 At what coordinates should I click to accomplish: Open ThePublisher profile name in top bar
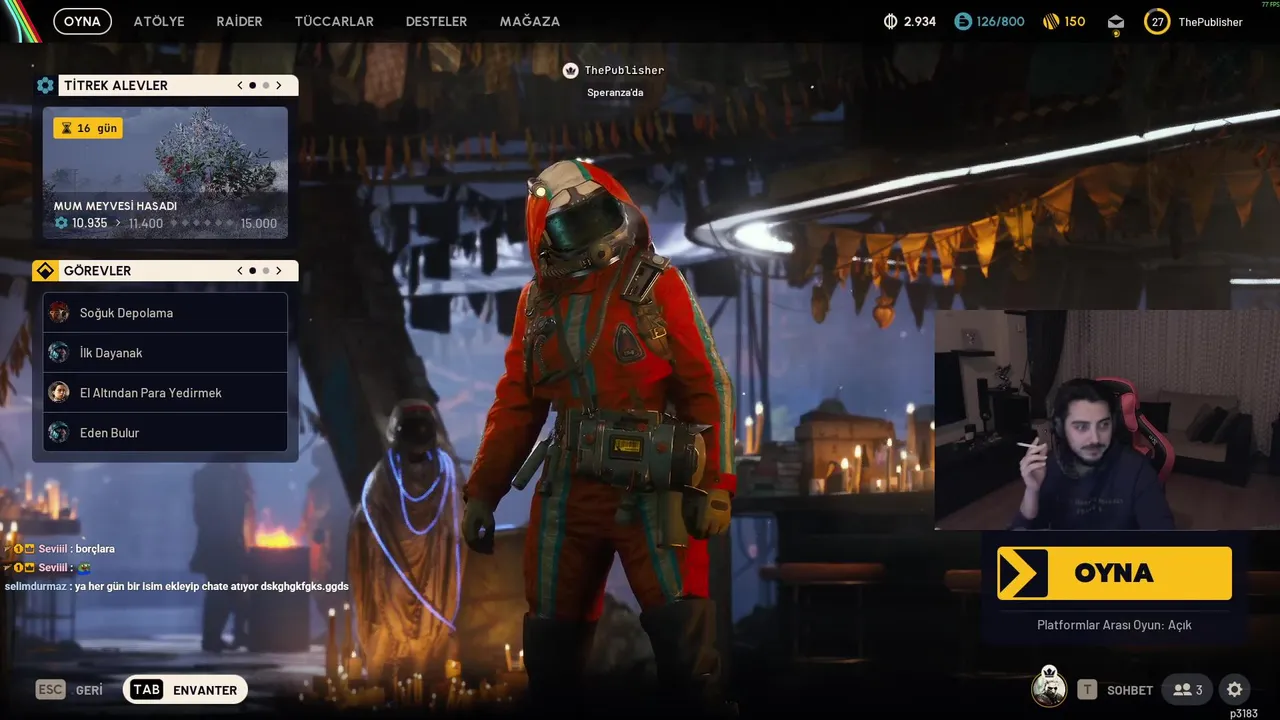1210,22
